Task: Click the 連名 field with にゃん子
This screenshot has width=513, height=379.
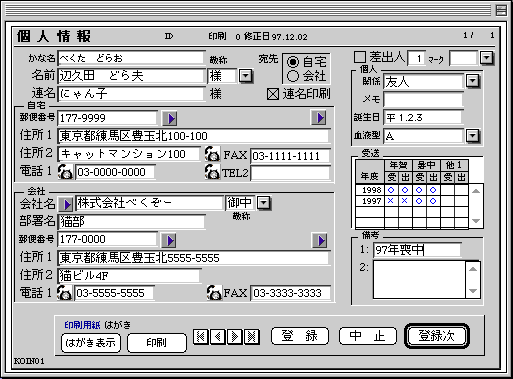Action: [x=131, y=94]
